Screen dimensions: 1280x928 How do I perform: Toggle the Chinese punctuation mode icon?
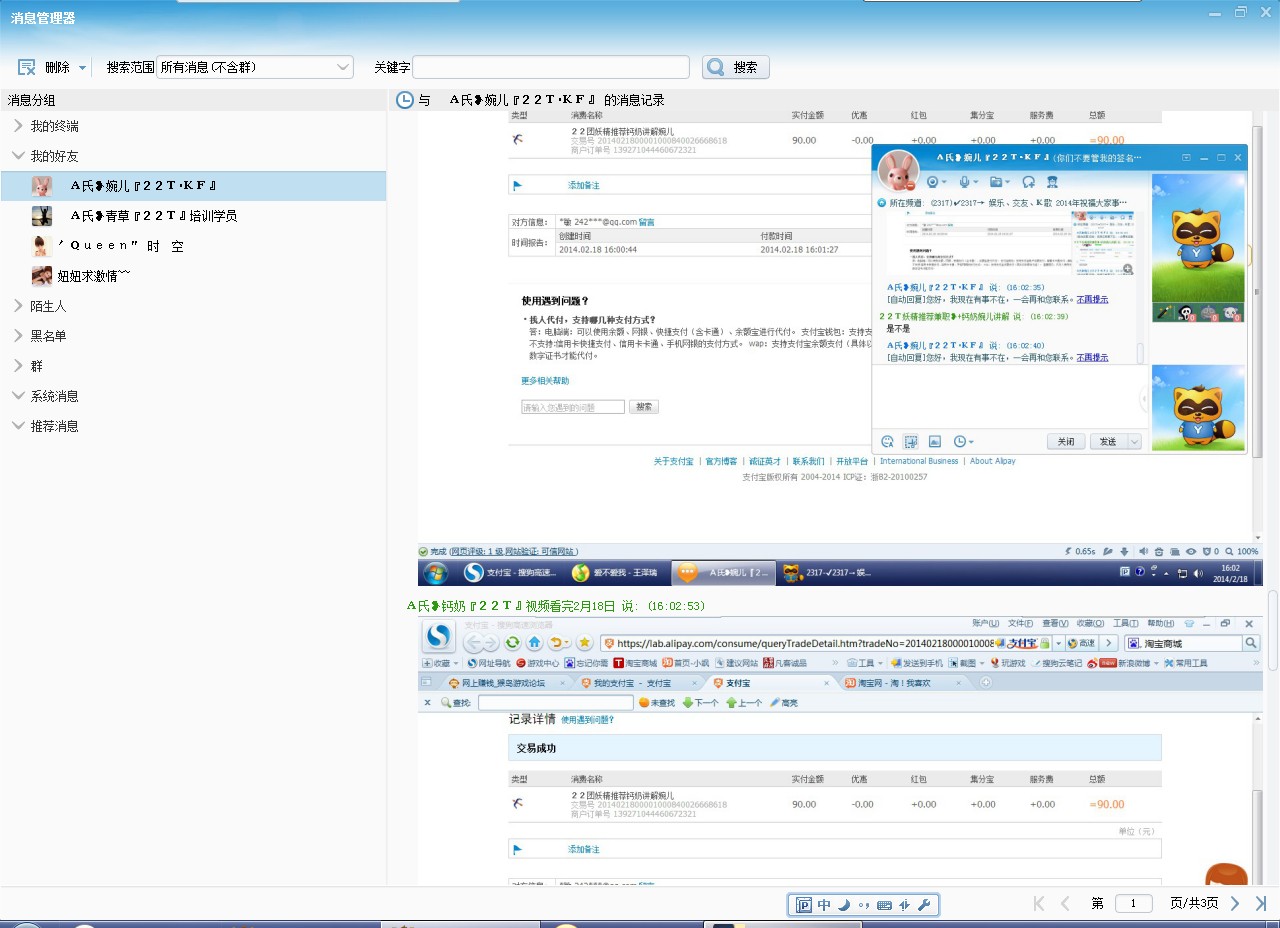coord(864,905)
